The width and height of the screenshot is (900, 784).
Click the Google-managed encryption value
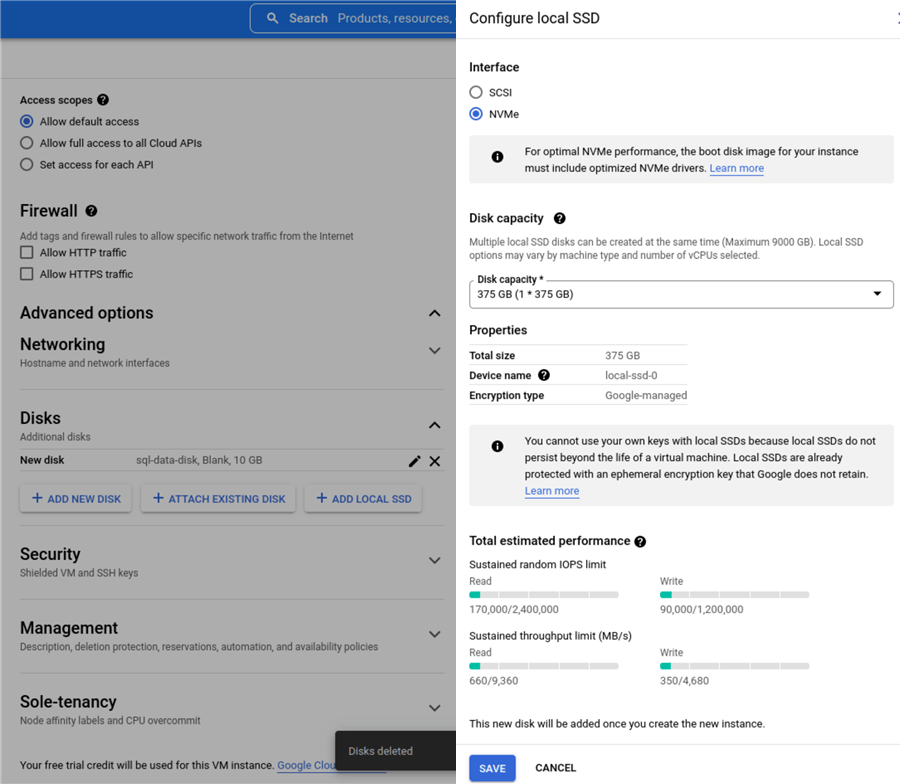click(x=646, y=395)
